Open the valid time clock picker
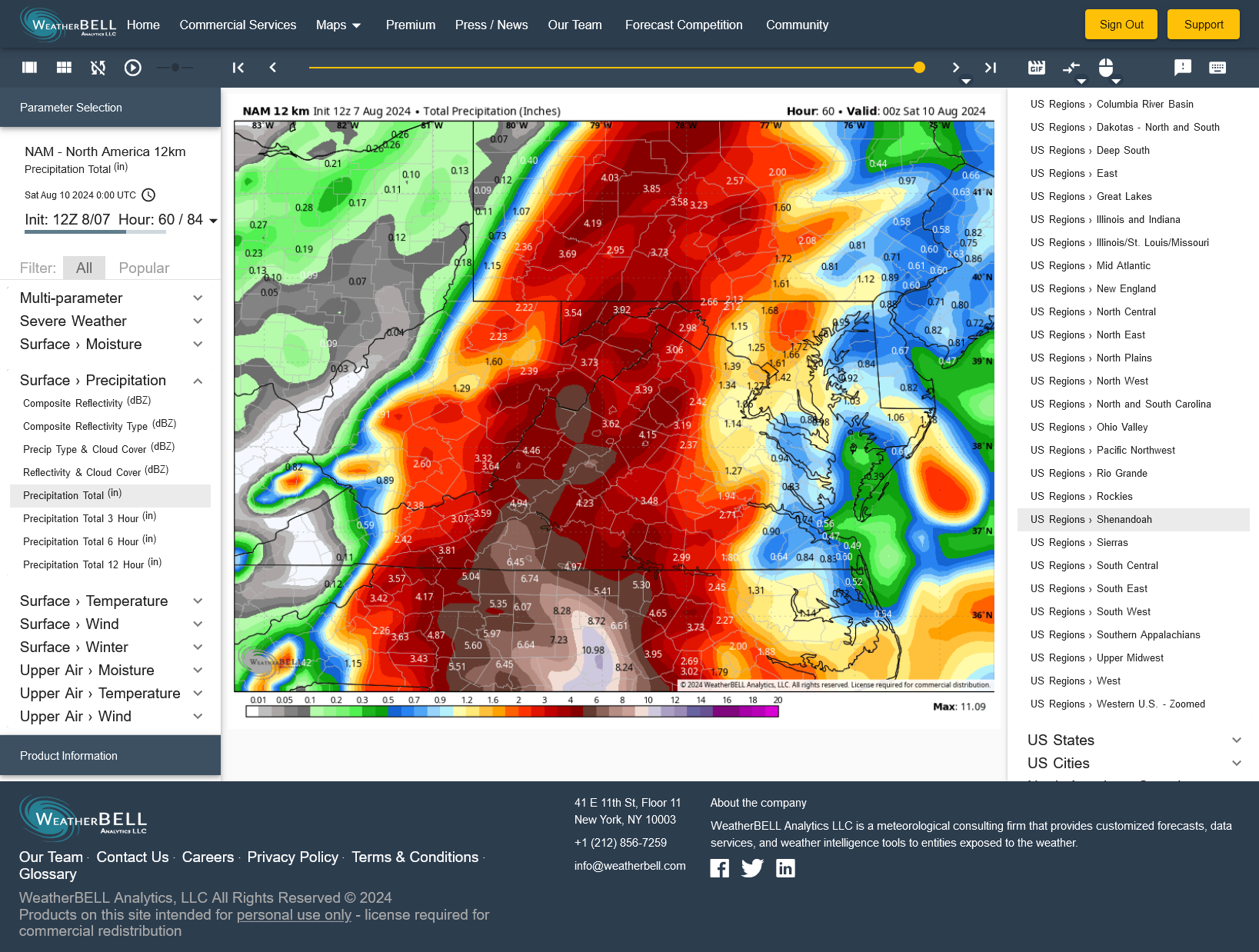The image size is (1259, 952). coord(149,195)
